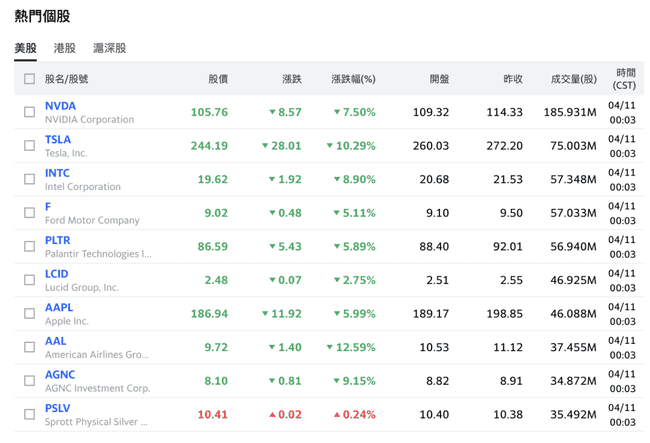The image size is (650, 443).
Task: Check the box for TSLA row
Action: tap(29, 145)
